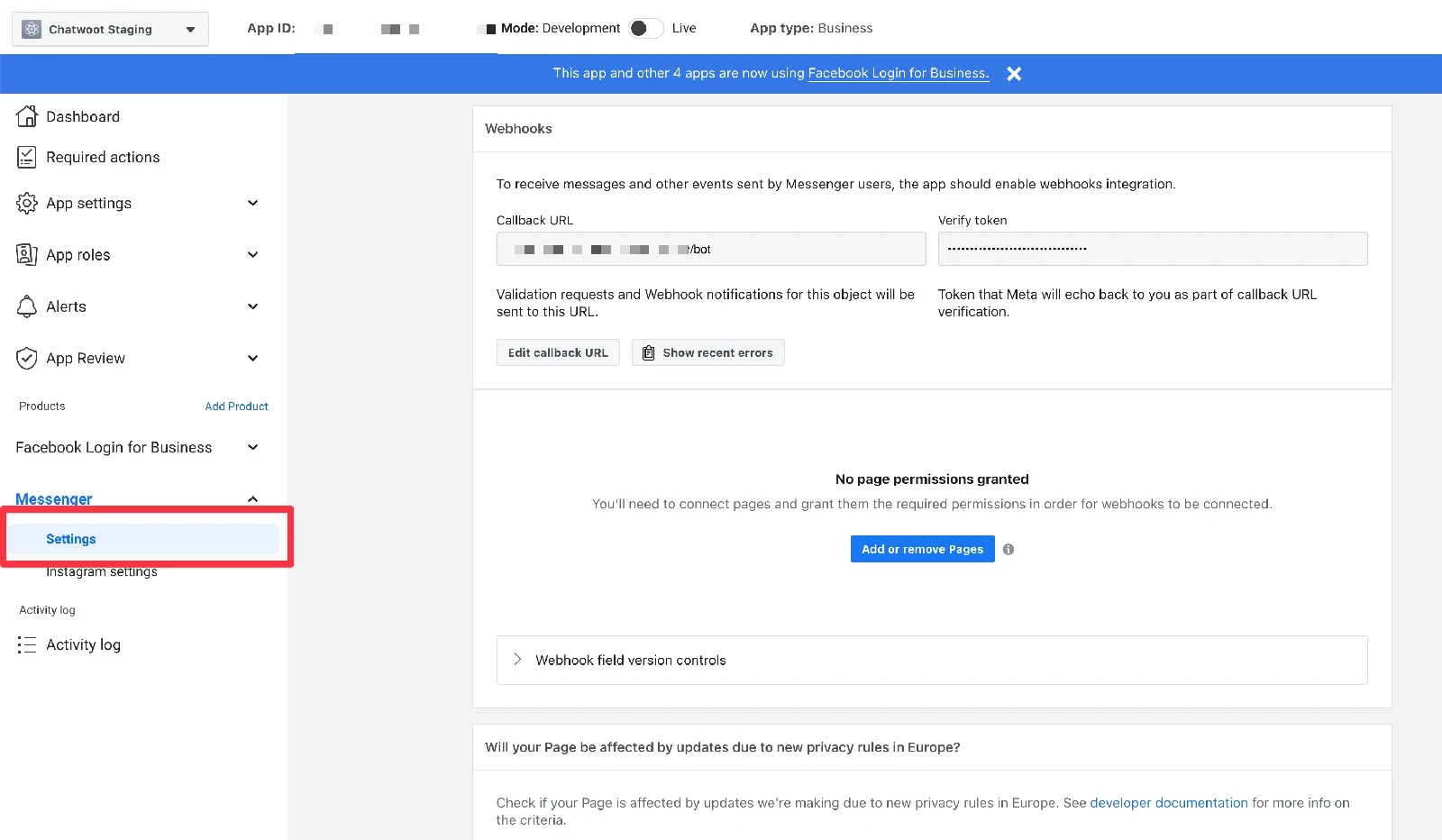Click the Add Product link

click(x=236, y=406)
